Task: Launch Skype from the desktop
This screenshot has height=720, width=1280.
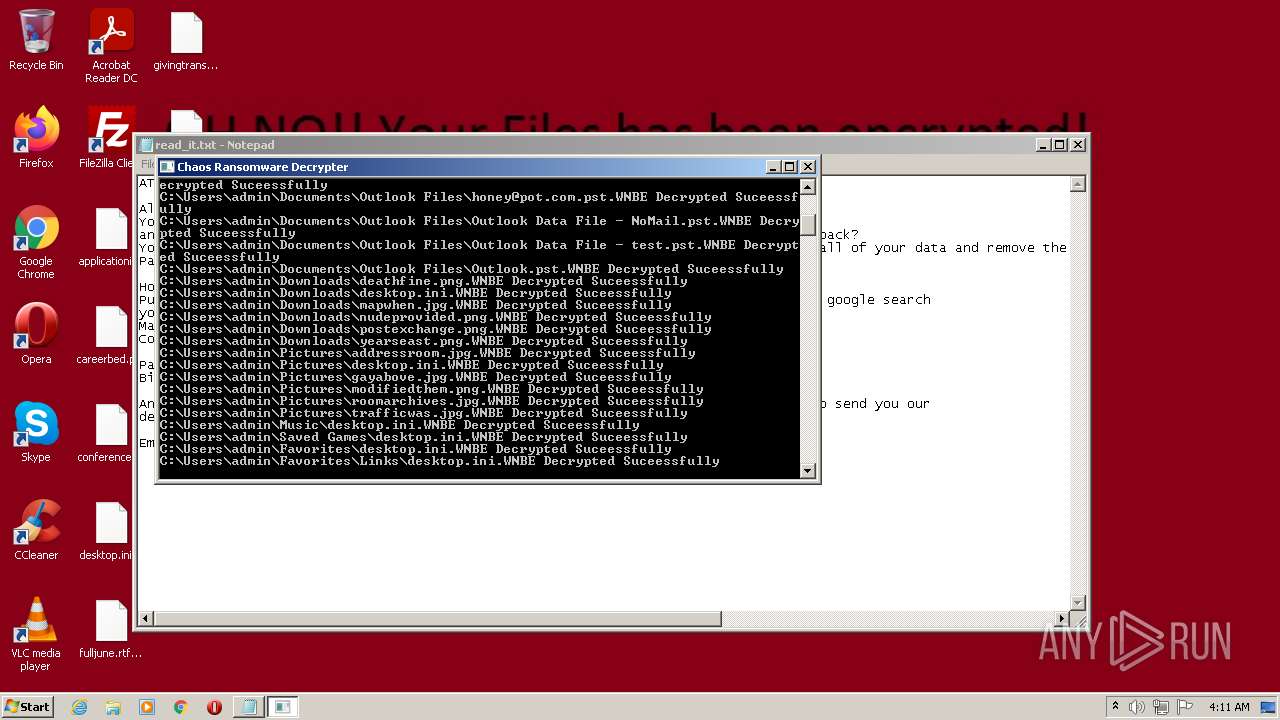Action: pyautogui.click(x=36, y=432)
